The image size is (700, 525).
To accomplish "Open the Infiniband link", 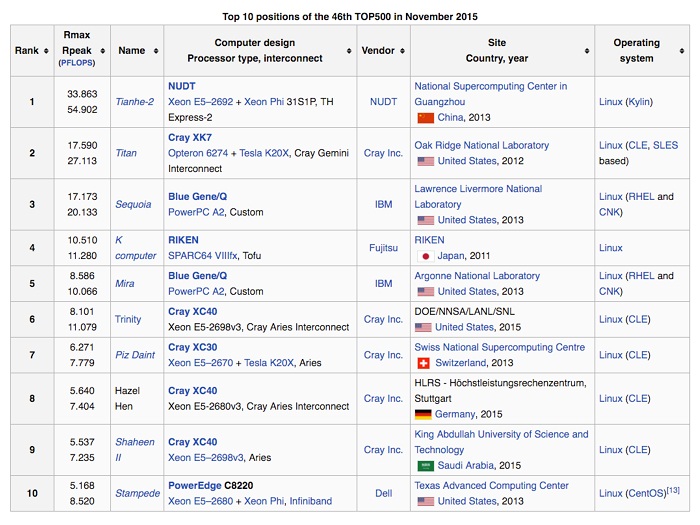I will (x=310, y=501).
